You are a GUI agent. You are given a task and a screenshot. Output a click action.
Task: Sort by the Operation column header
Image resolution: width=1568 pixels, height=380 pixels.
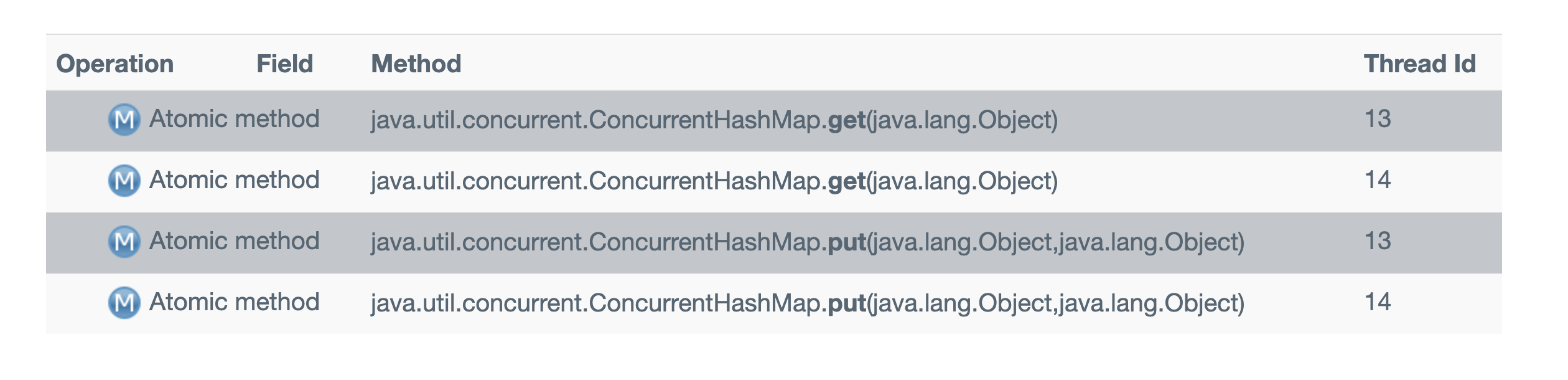point(114,64)
